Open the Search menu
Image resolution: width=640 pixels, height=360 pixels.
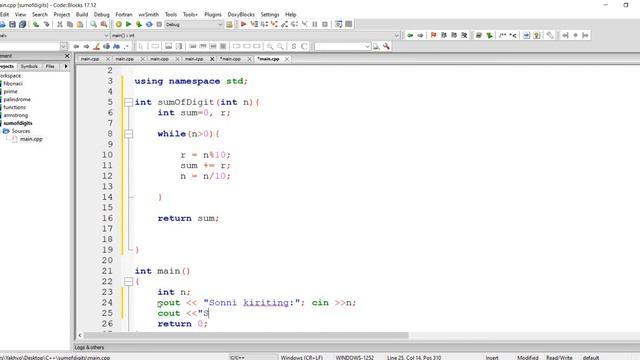click(x=40, y=14)
